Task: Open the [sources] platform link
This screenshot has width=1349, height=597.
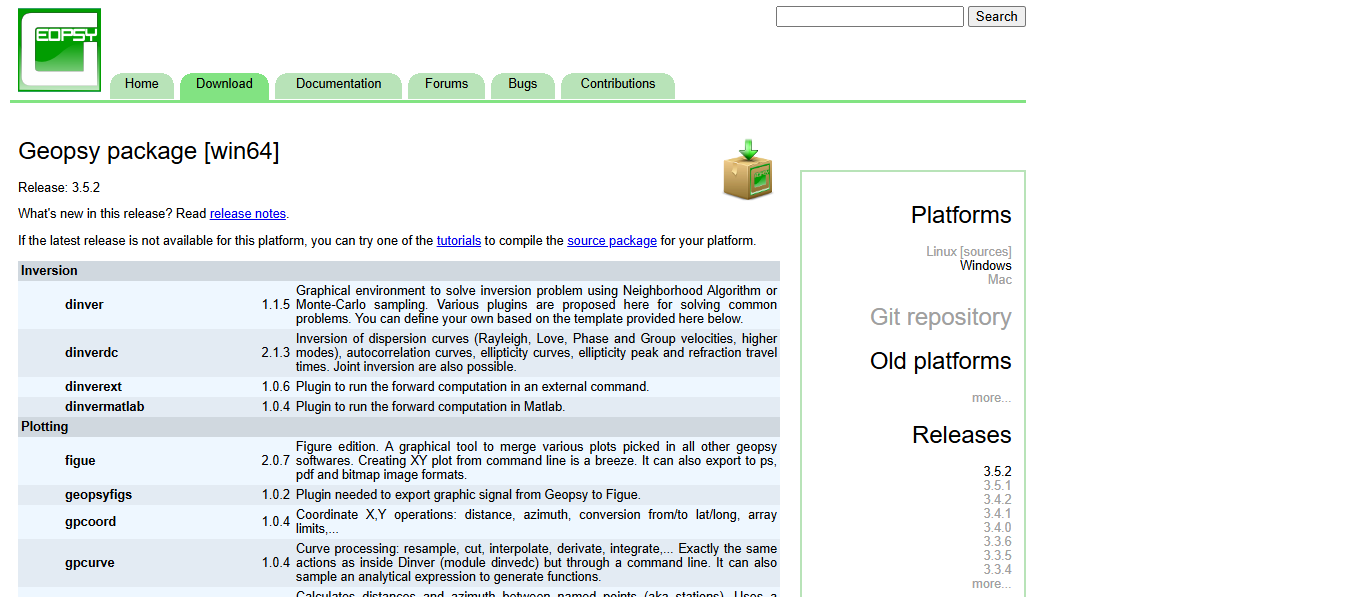Action: 986,252
